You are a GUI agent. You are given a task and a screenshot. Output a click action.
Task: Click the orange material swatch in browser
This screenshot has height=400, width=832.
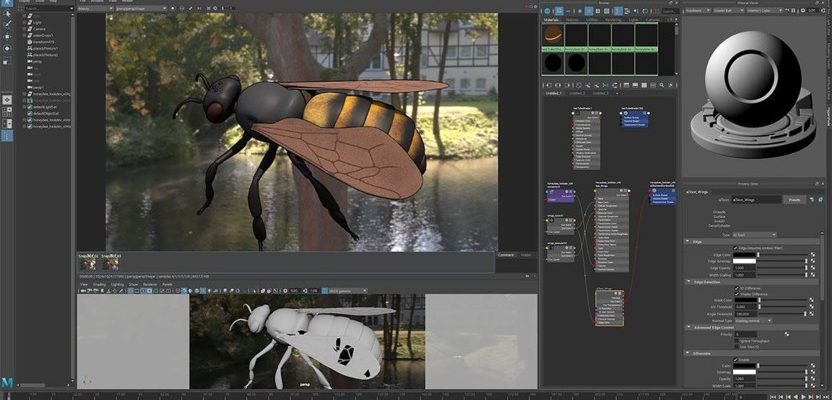551,35
